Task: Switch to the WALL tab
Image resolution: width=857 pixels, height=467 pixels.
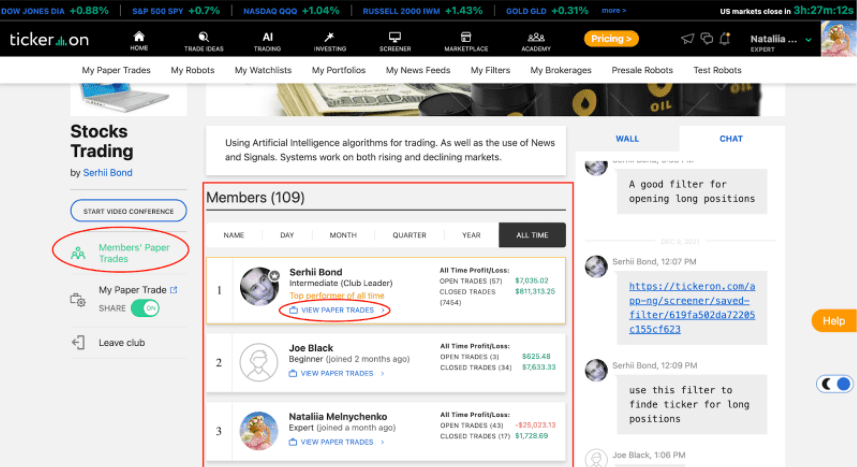Action: coord(627,139)
